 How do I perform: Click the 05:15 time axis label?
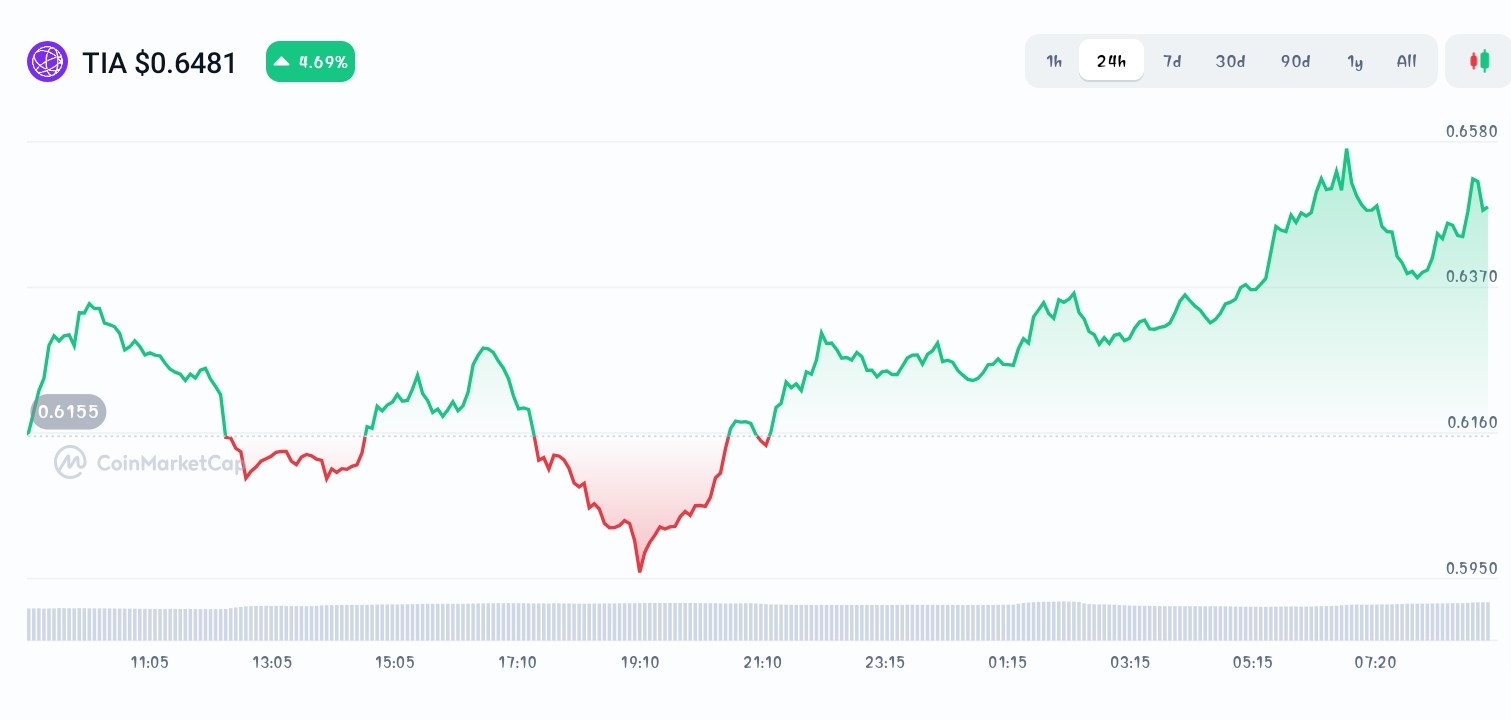click(1252, 662)
